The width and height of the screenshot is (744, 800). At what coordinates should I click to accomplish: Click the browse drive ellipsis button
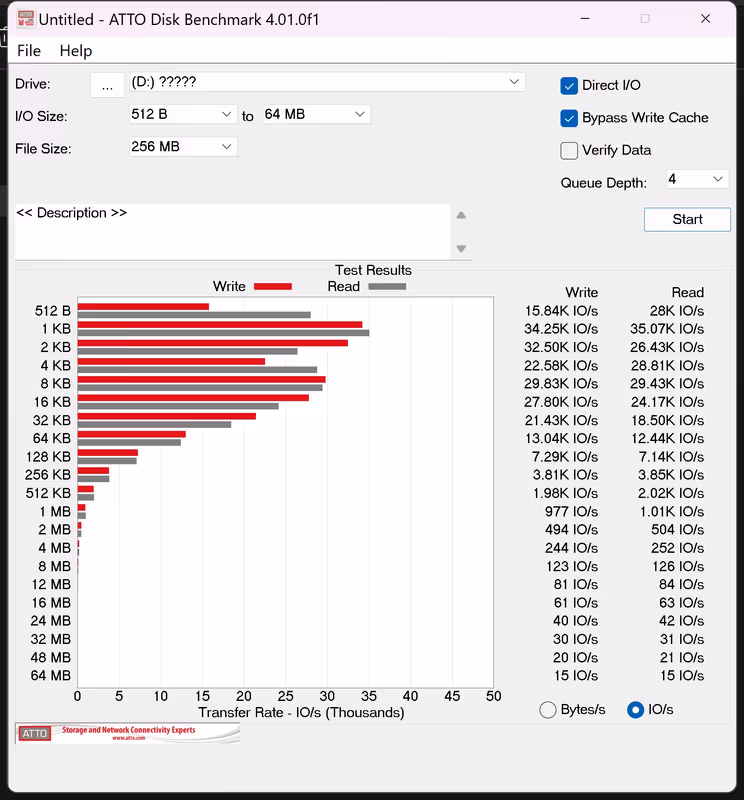107,85
